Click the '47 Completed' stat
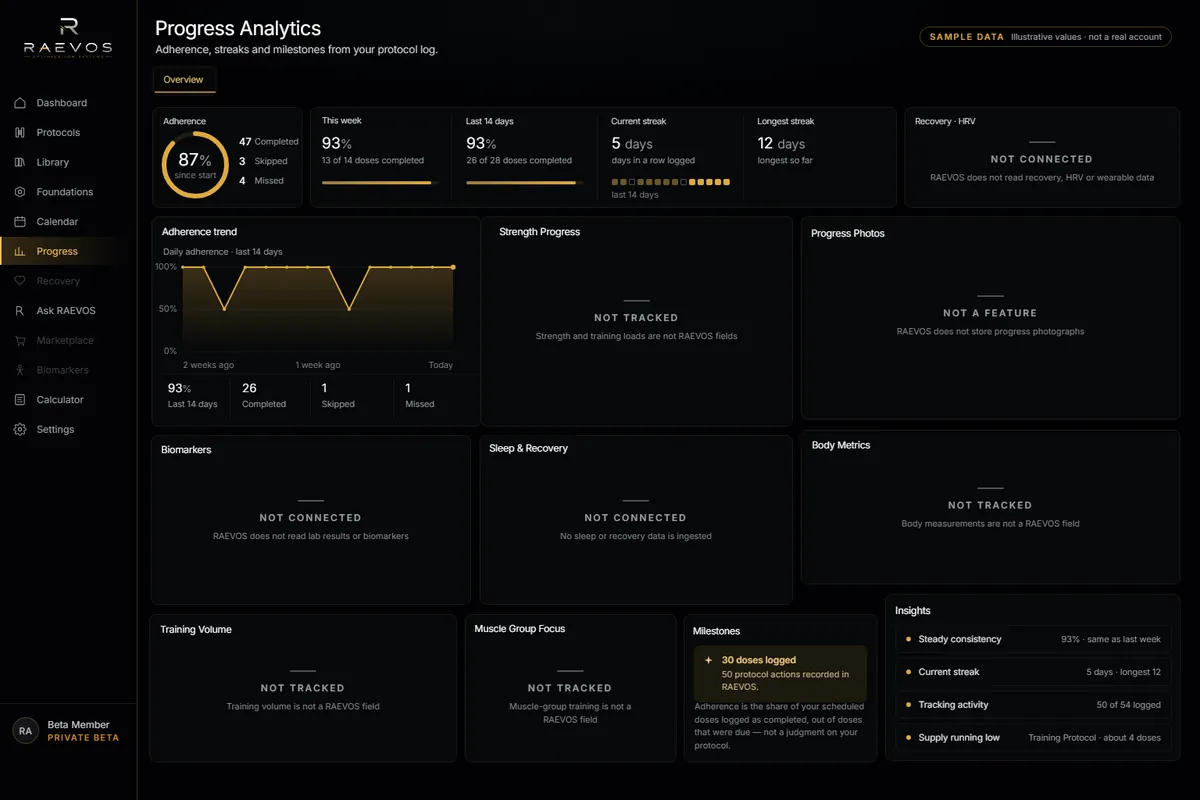This screenshot has width=1200, height=800. tap(268, 142)
